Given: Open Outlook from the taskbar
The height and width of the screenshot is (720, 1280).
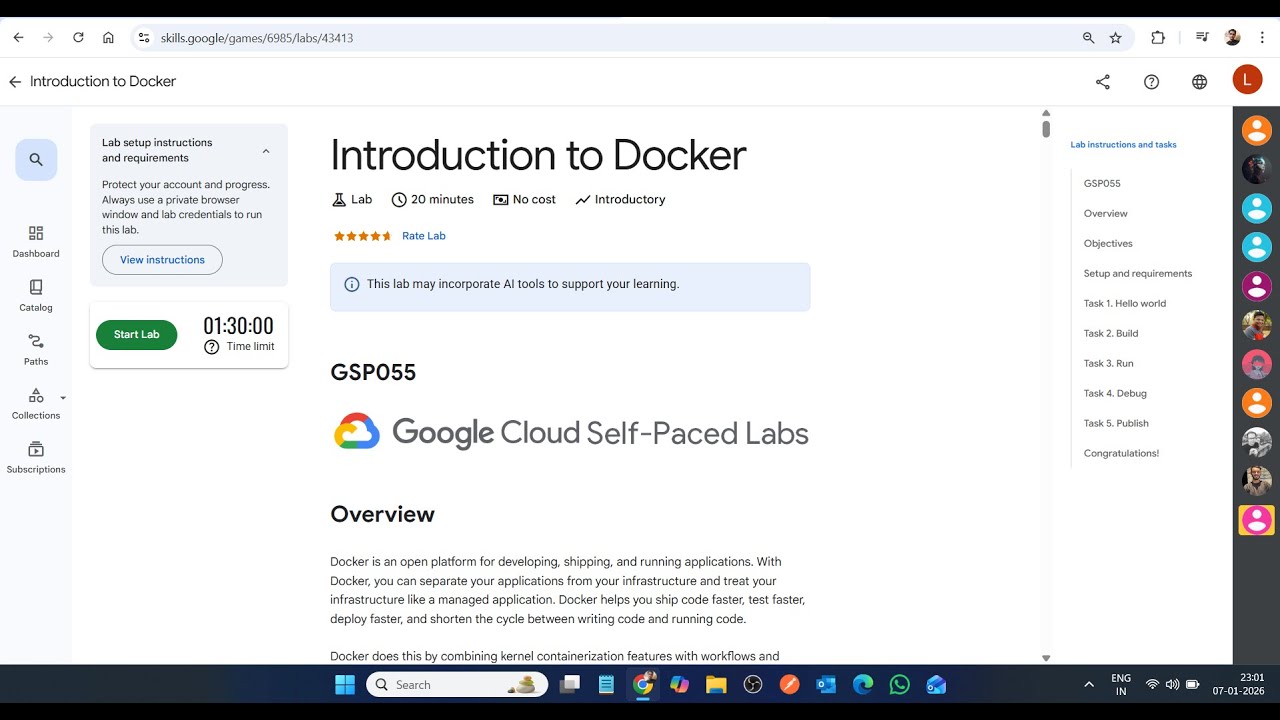Looking at the screenshot, I should [x=826, y=685].
